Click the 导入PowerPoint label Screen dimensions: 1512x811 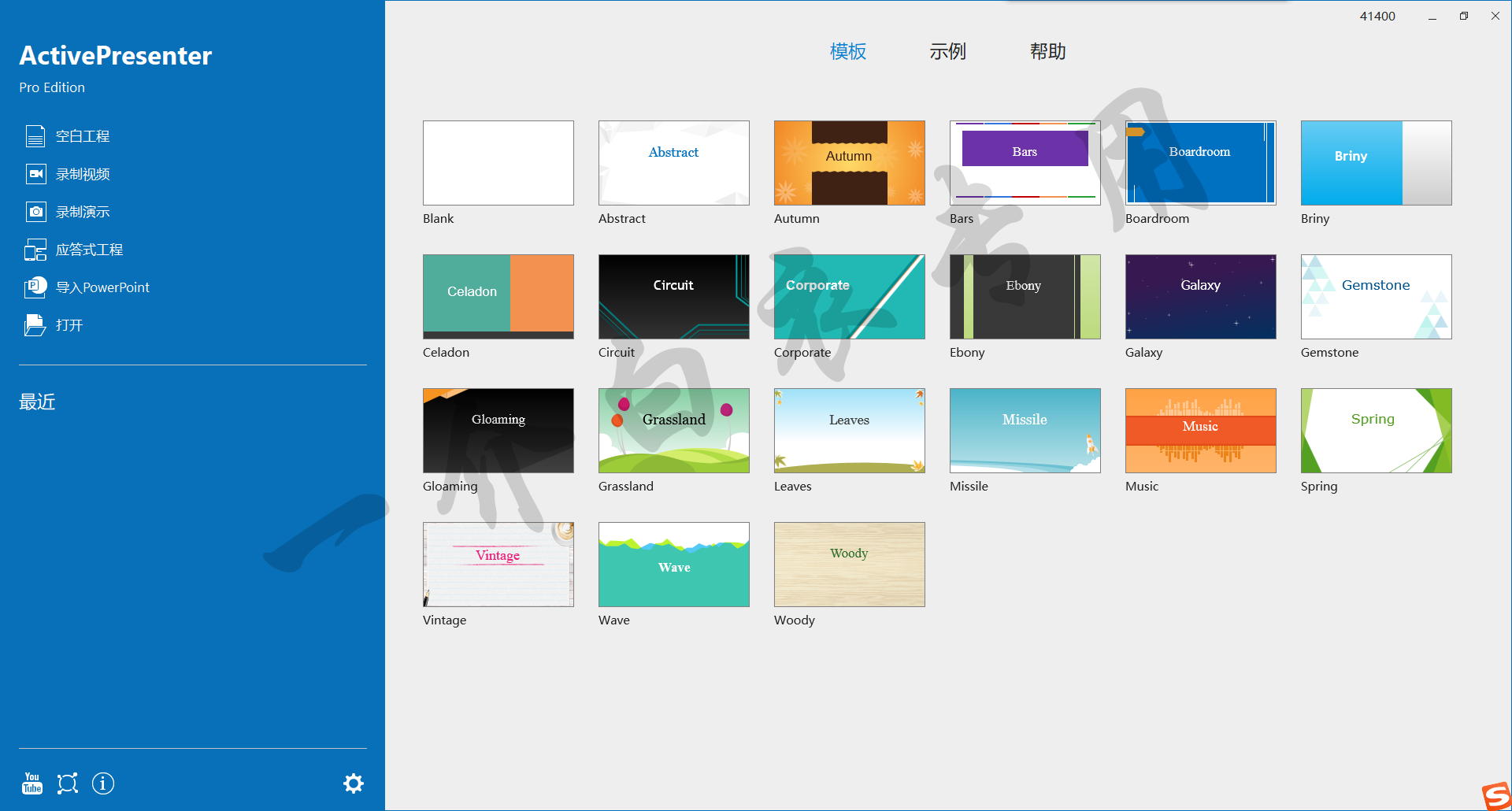pyautogui.click(x=102, y=287)
